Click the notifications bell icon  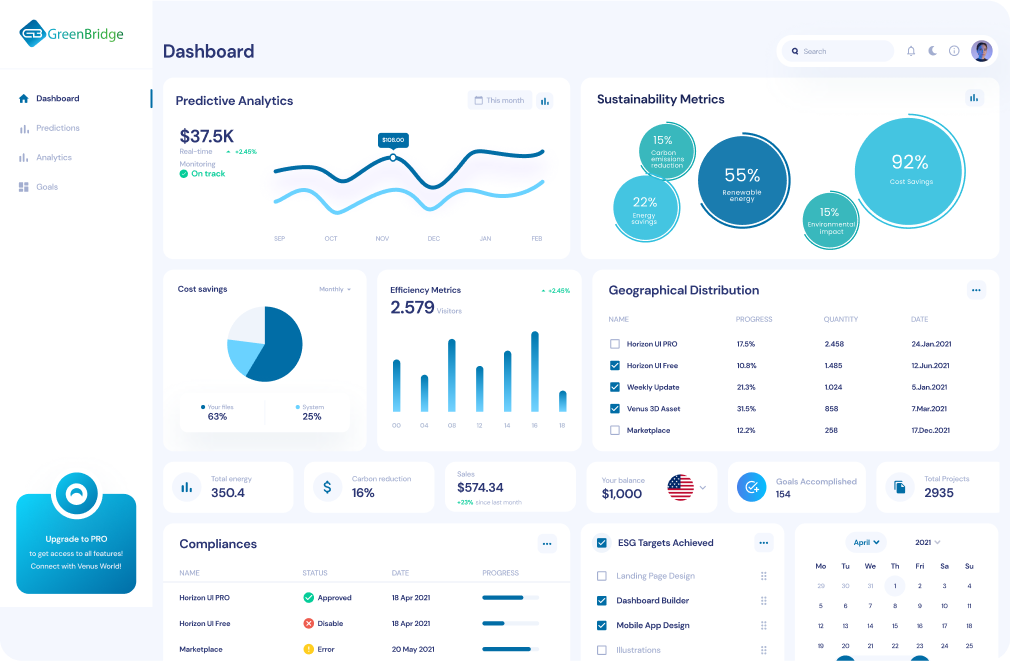coord(911,51)
